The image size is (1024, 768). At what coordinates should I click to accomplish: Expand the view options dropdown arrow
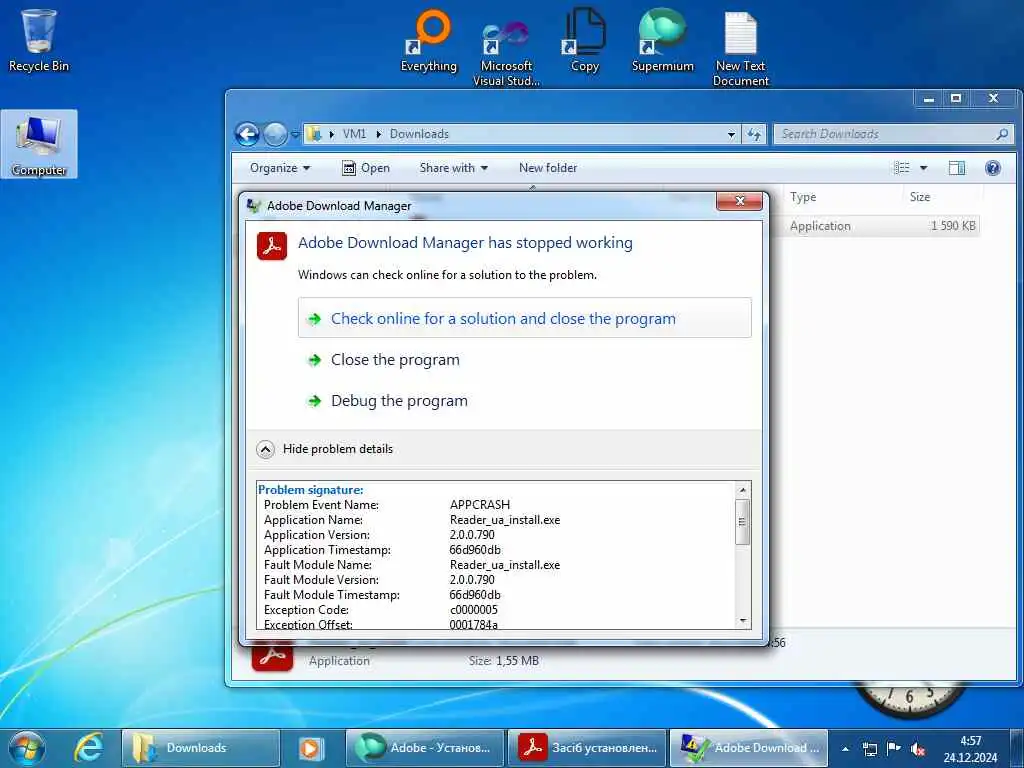923,168
